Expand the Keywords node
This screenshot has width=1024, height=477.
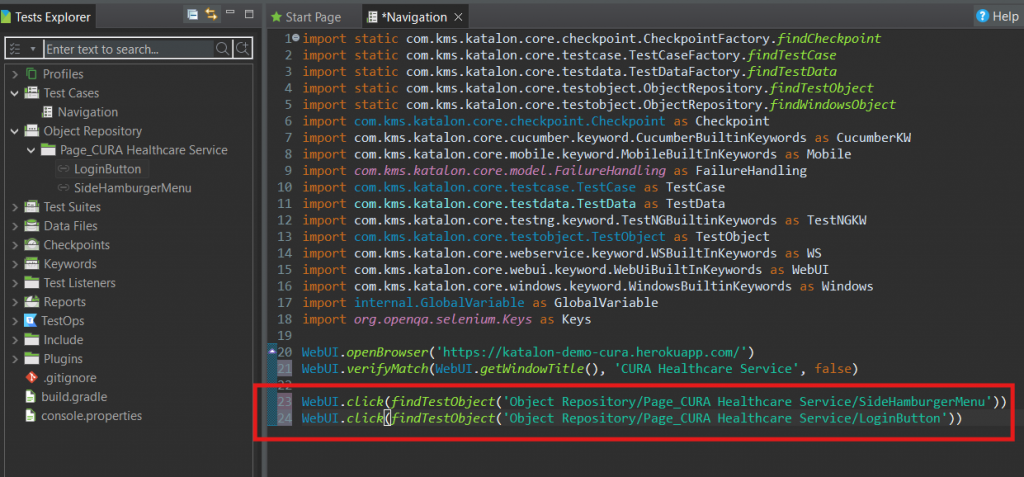point(15,264)
